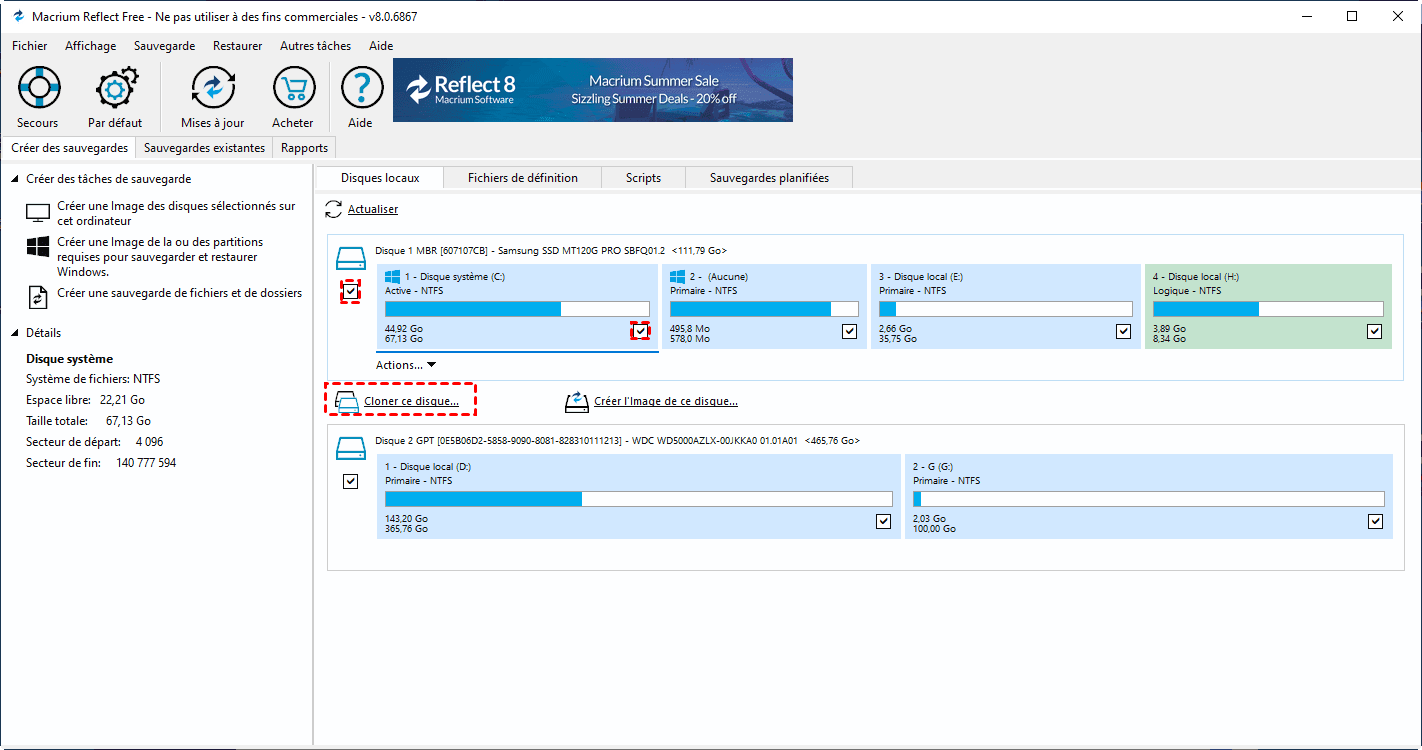This screenshot has width=1422, height=750.
Task: Click the clone disk icon beside Cloner ce disque
Action: point(346,402)
